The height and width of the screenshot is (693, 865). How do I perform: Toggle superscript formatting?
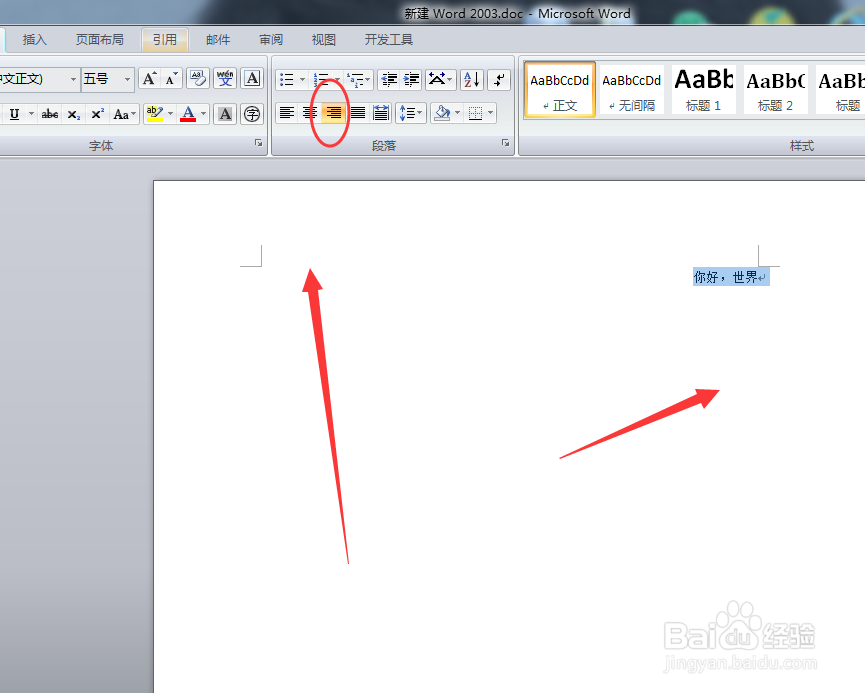pos(97,114)
